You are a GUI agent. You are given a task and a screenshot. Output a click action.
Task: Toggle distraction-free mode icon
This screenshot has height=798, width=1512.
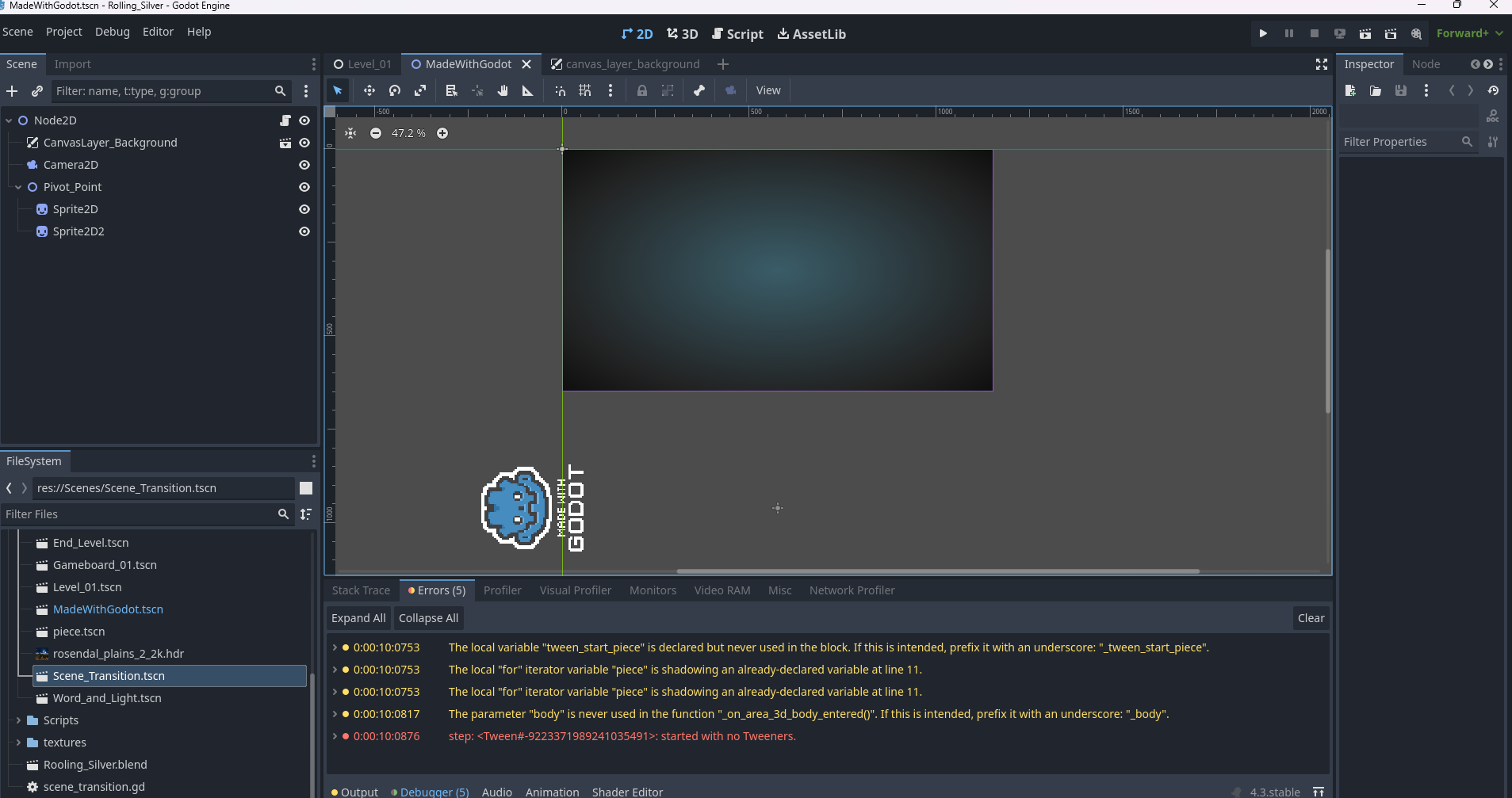(1322, 64)
